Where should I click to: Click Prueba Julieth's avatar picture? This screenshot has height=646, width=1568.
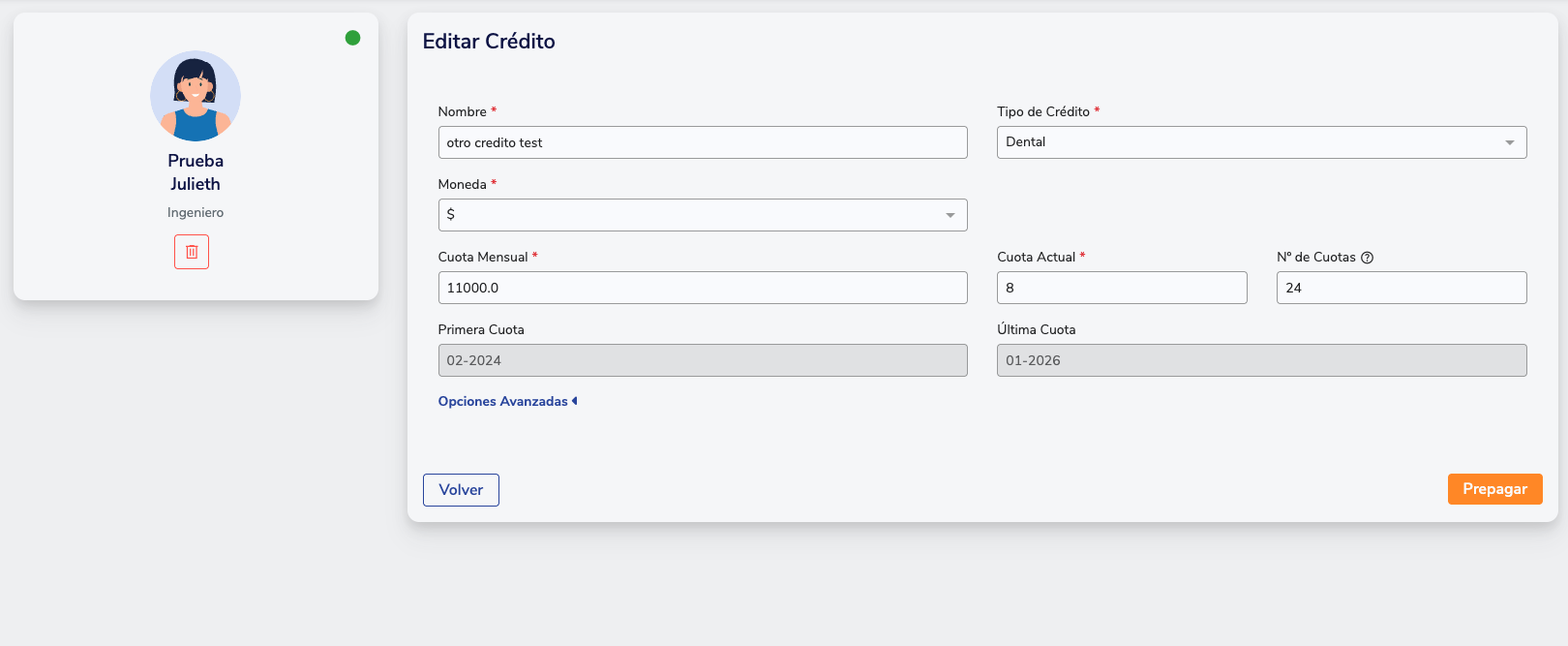[x=196, y=96]
